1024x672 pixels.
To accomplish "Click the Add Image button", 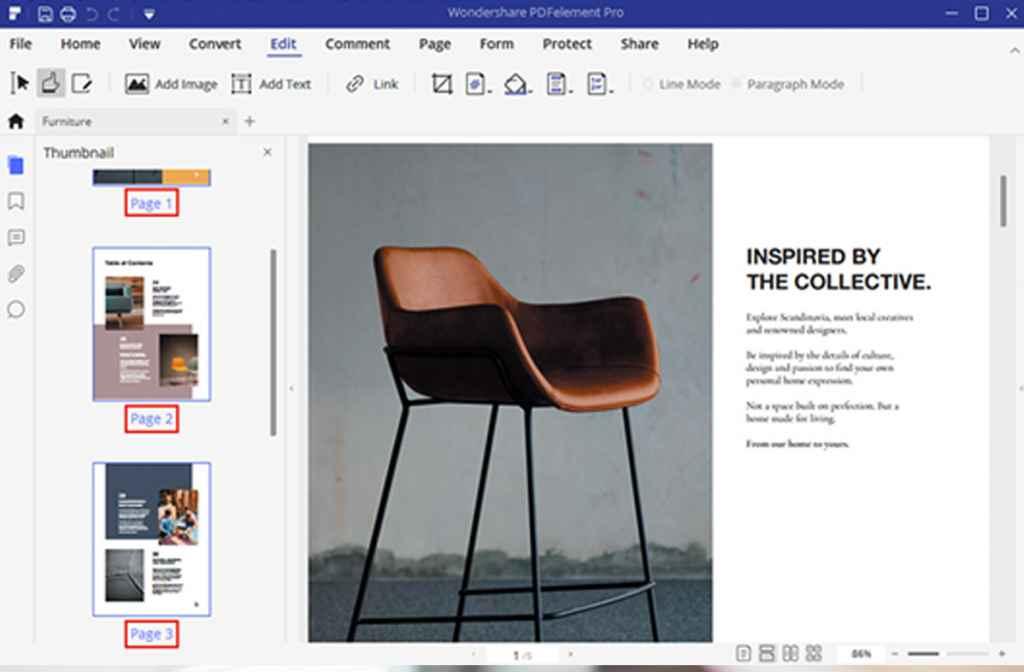I will click(171, 84).
